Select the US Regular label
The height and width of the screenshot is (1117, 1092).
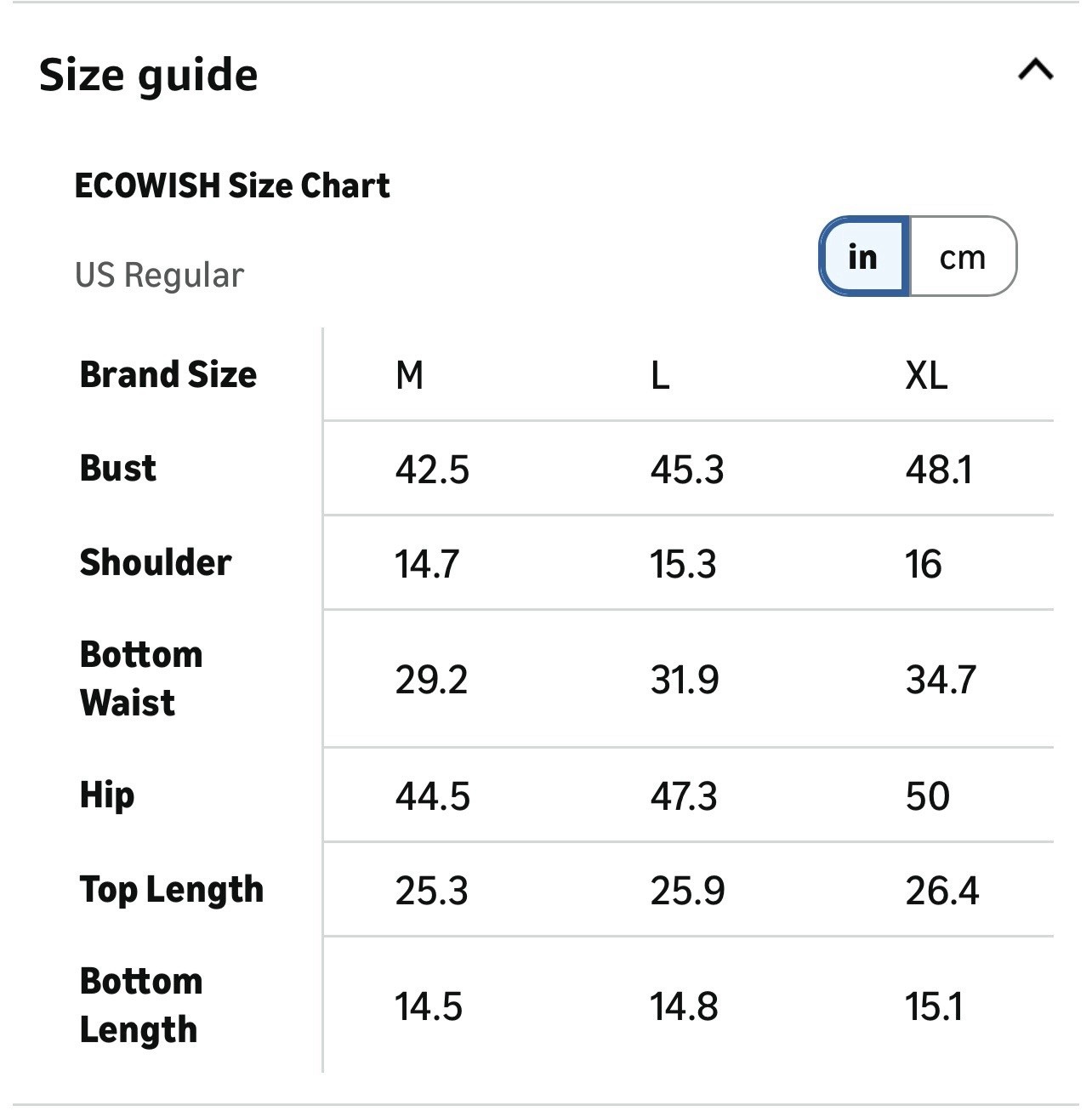pyautogui.click(x=160, y=276)
